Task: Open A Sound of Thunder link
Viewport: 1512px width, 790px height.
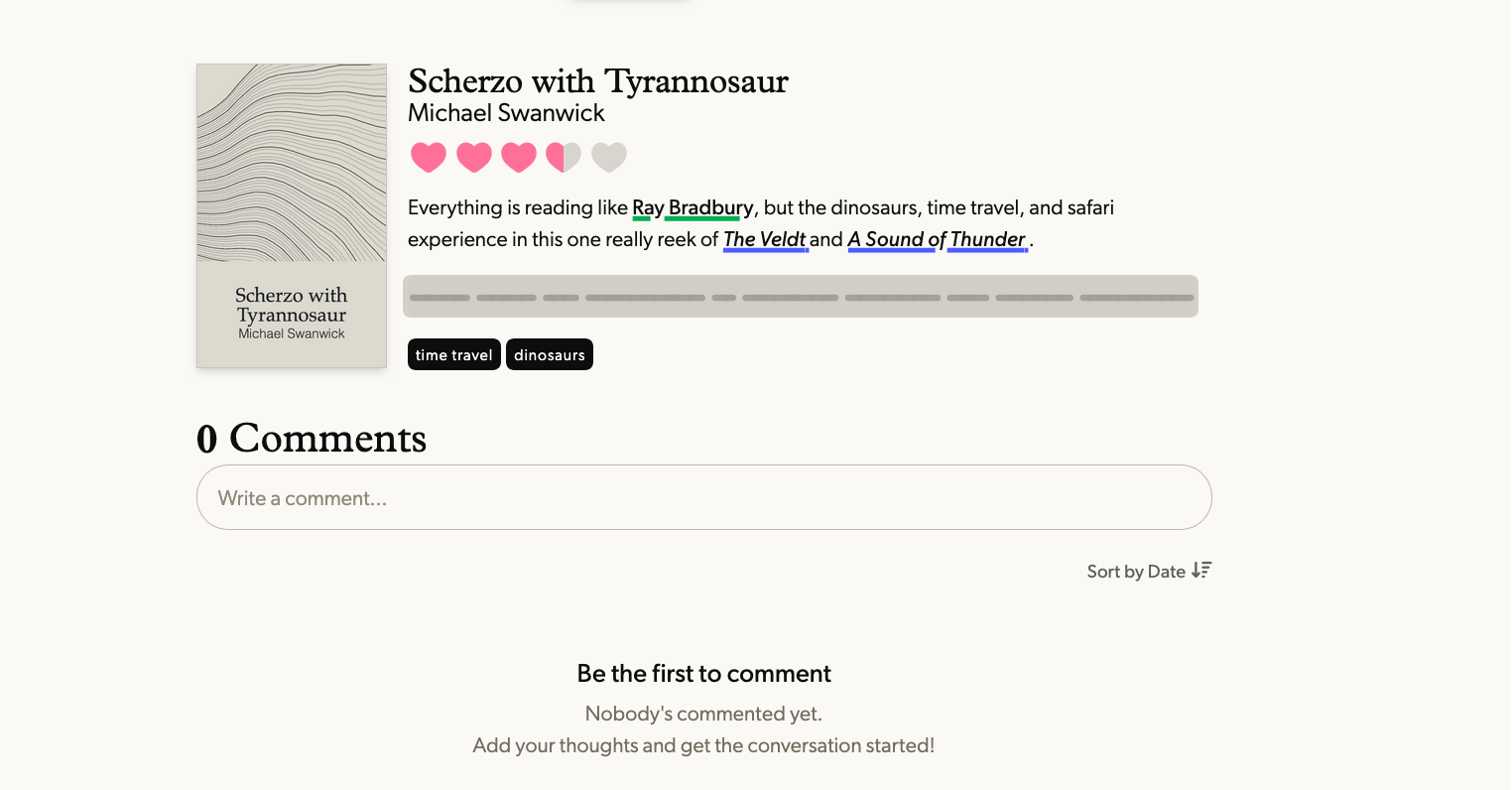Action: [x=937, y=239]
